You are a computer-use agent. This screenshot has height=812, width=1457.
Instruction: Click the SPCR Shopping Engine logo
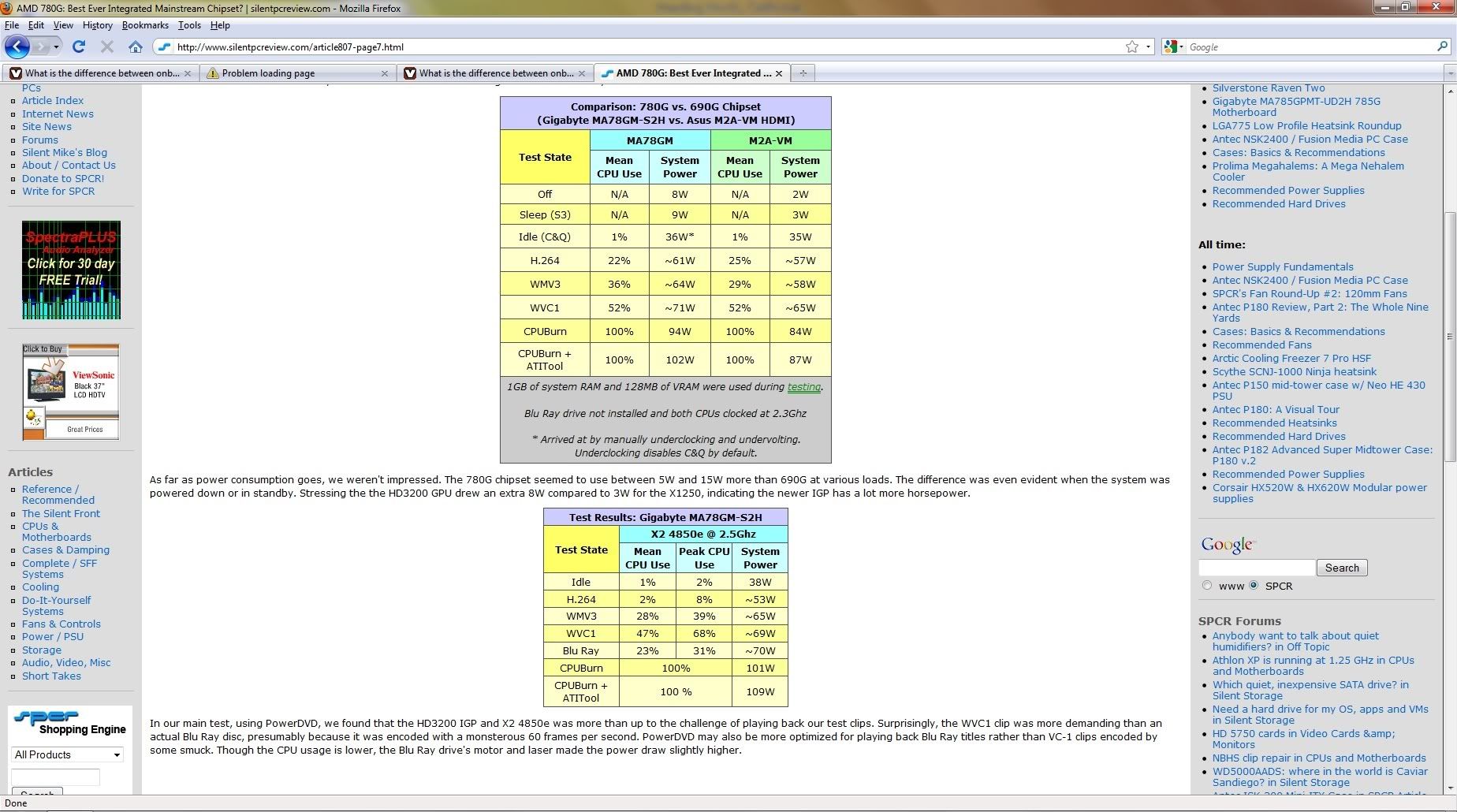(x=71, y=722)
